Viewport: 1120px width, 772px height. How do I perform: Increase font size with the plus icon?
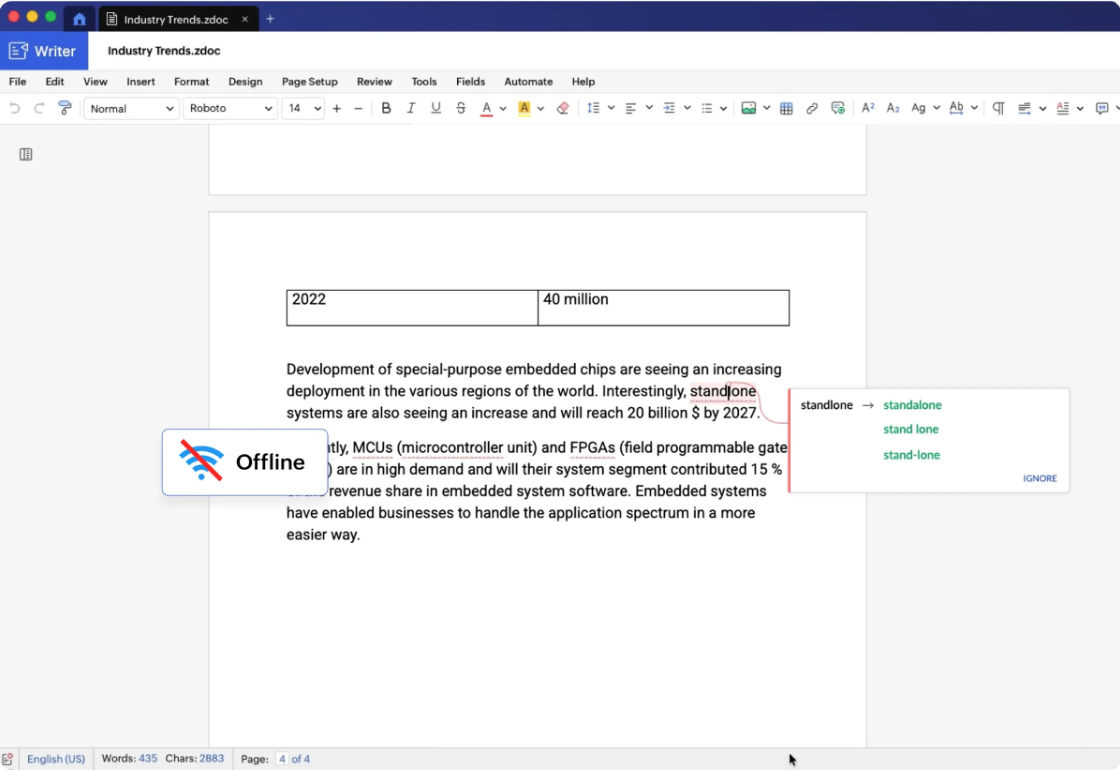click(337, 109)
